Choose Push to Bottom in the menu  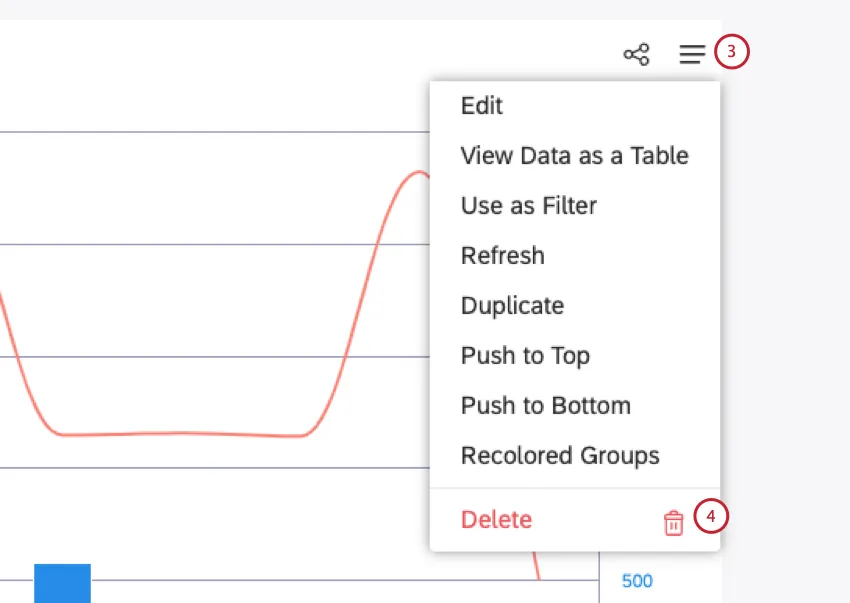(x=545, y=406)
